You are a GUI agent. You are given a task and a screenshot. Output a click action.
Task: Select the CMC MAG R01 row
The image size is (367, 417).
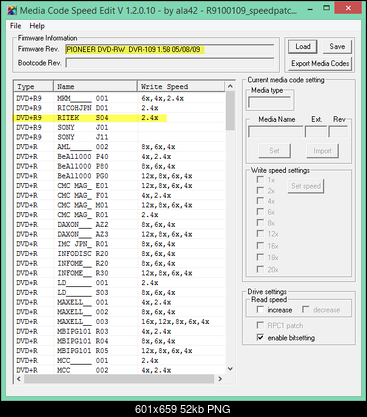click(120, 215)
